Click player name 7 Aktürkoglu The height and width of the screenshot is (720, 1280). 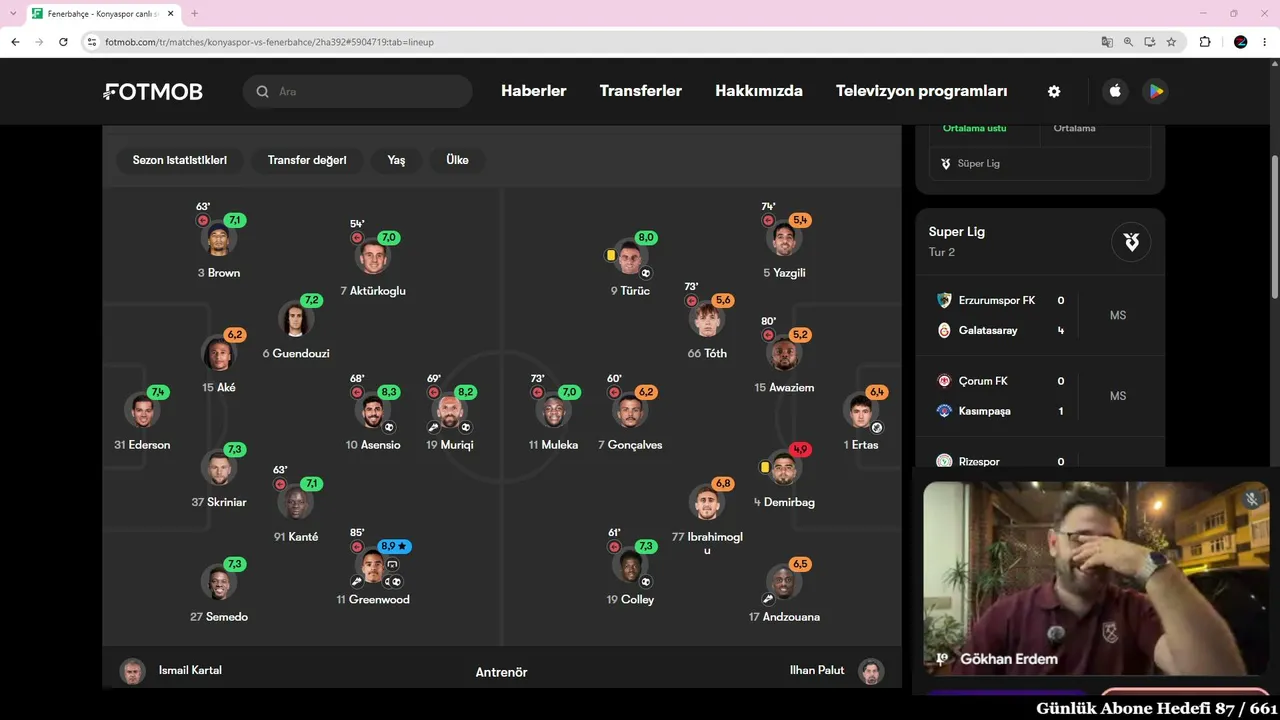pos(373,291)
